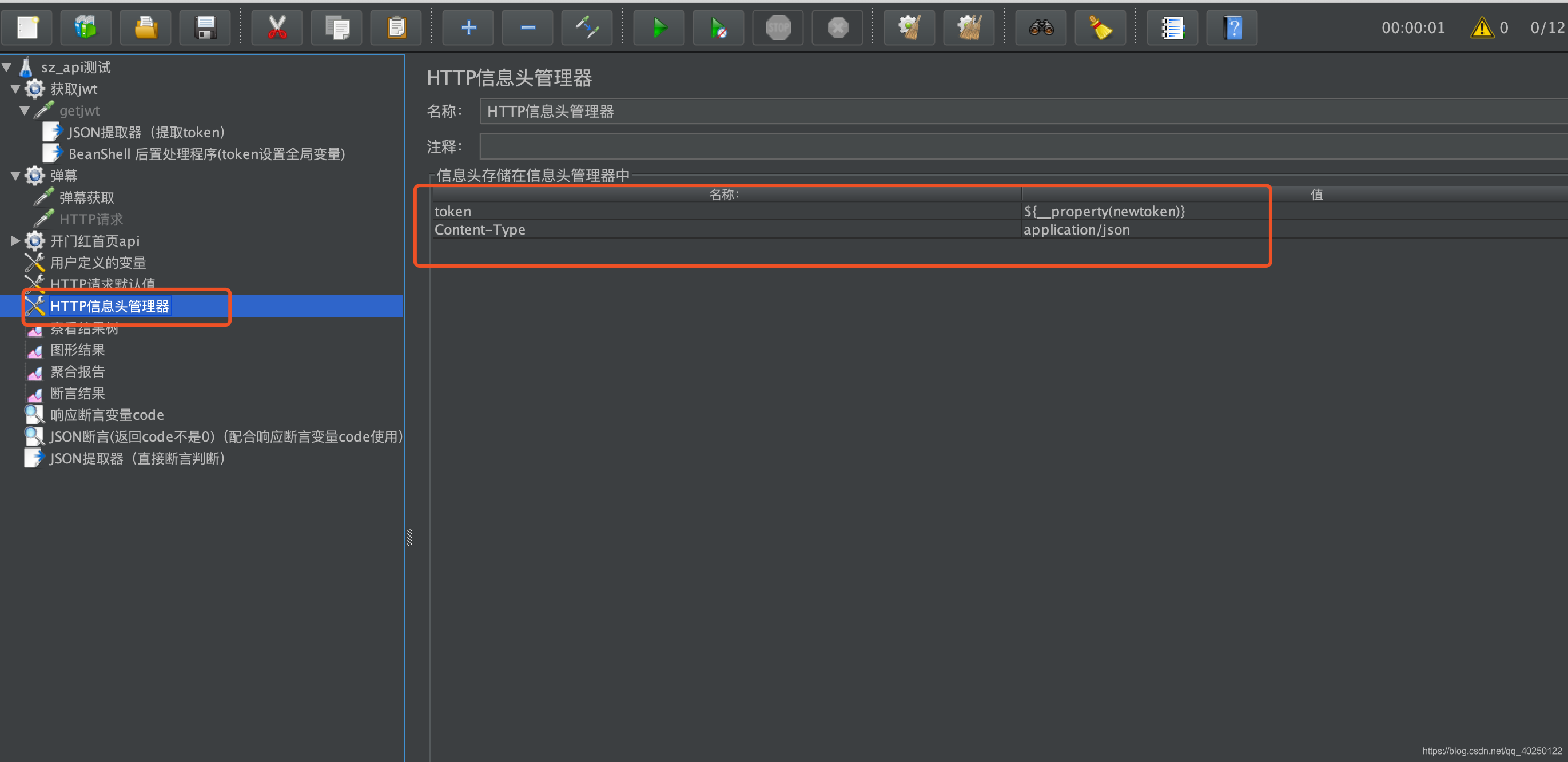Click the binoculars Search icon
Screen dimensions: 1568x762
tap(1041, 28)
